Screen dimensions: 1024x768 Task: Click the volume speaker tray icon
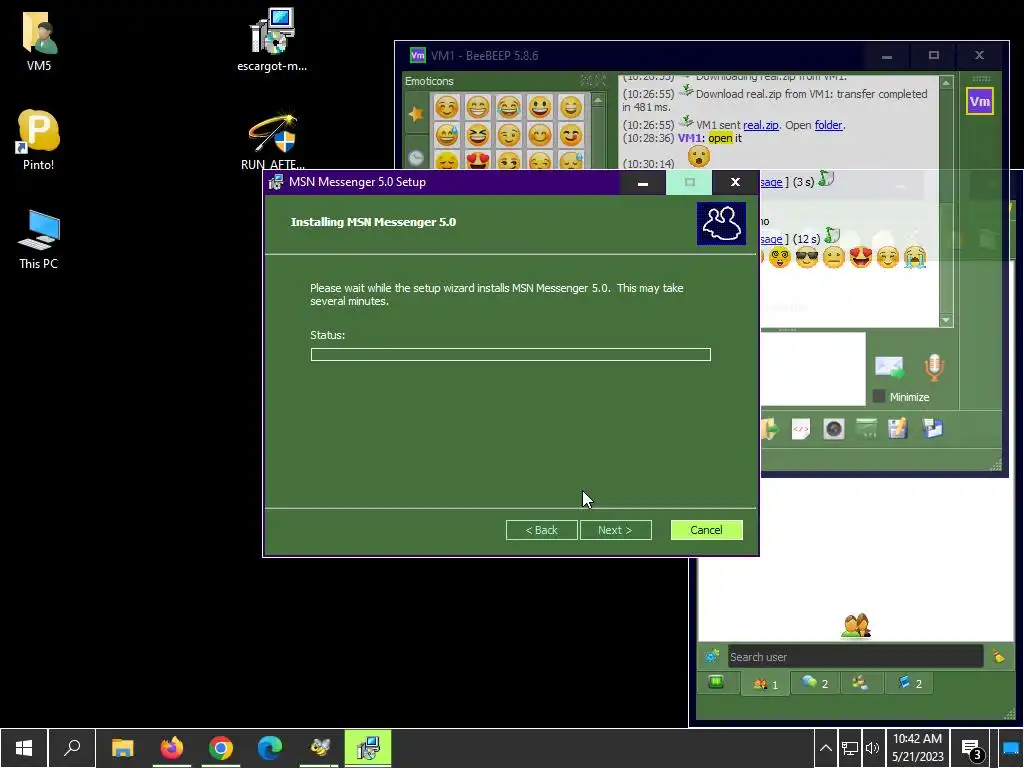tap(872, 748)
